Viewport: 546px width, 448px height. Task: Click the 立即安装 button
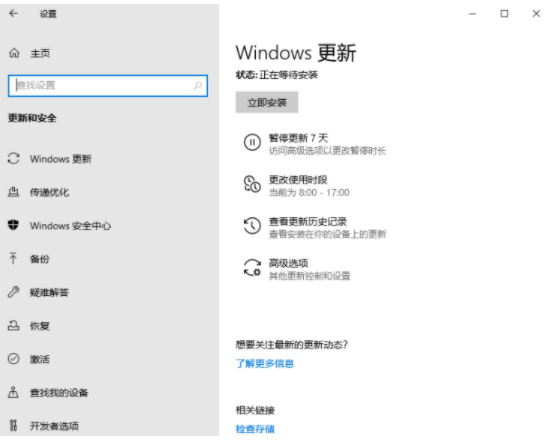(x=267, y=102)
